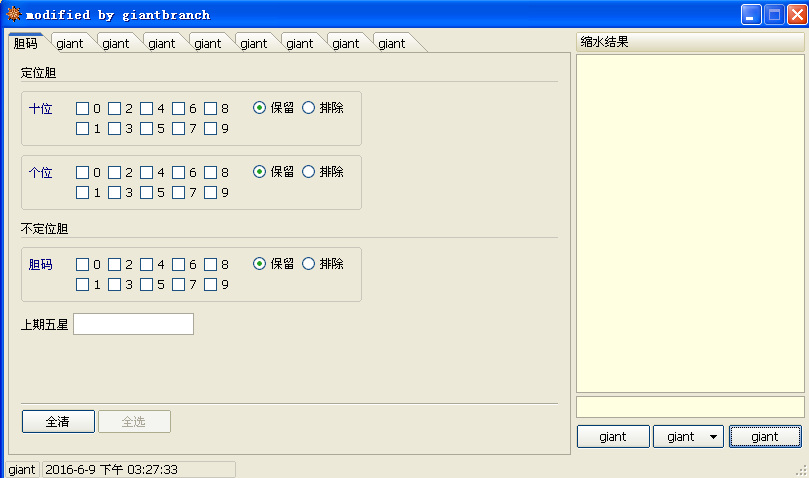Enable digit 4 for 个位
Viewport: 809px width, 478px height.
pyautogui.click(x=147, y=172)
